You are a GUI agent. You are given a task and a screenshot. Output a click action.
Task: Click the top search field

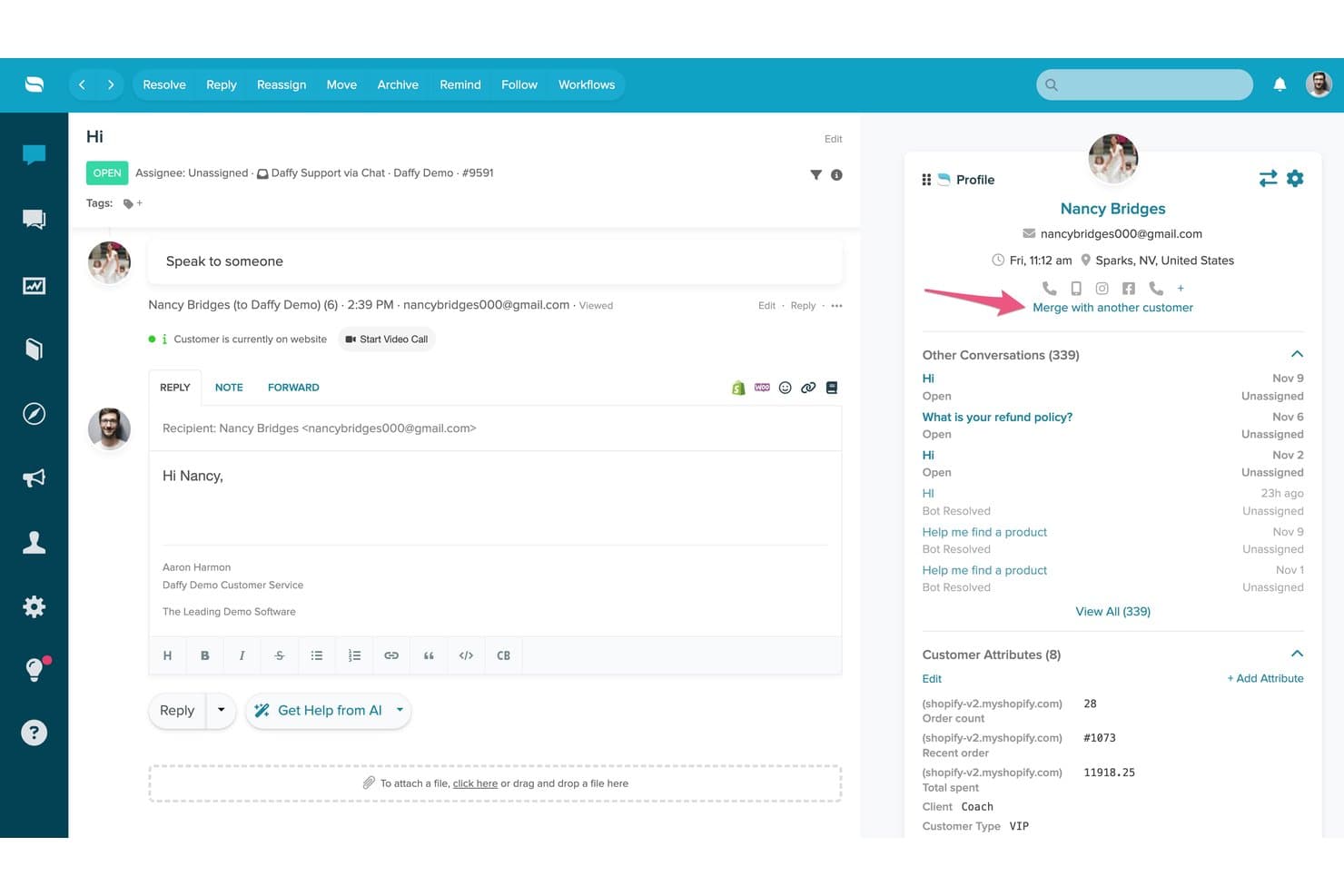1144,84
